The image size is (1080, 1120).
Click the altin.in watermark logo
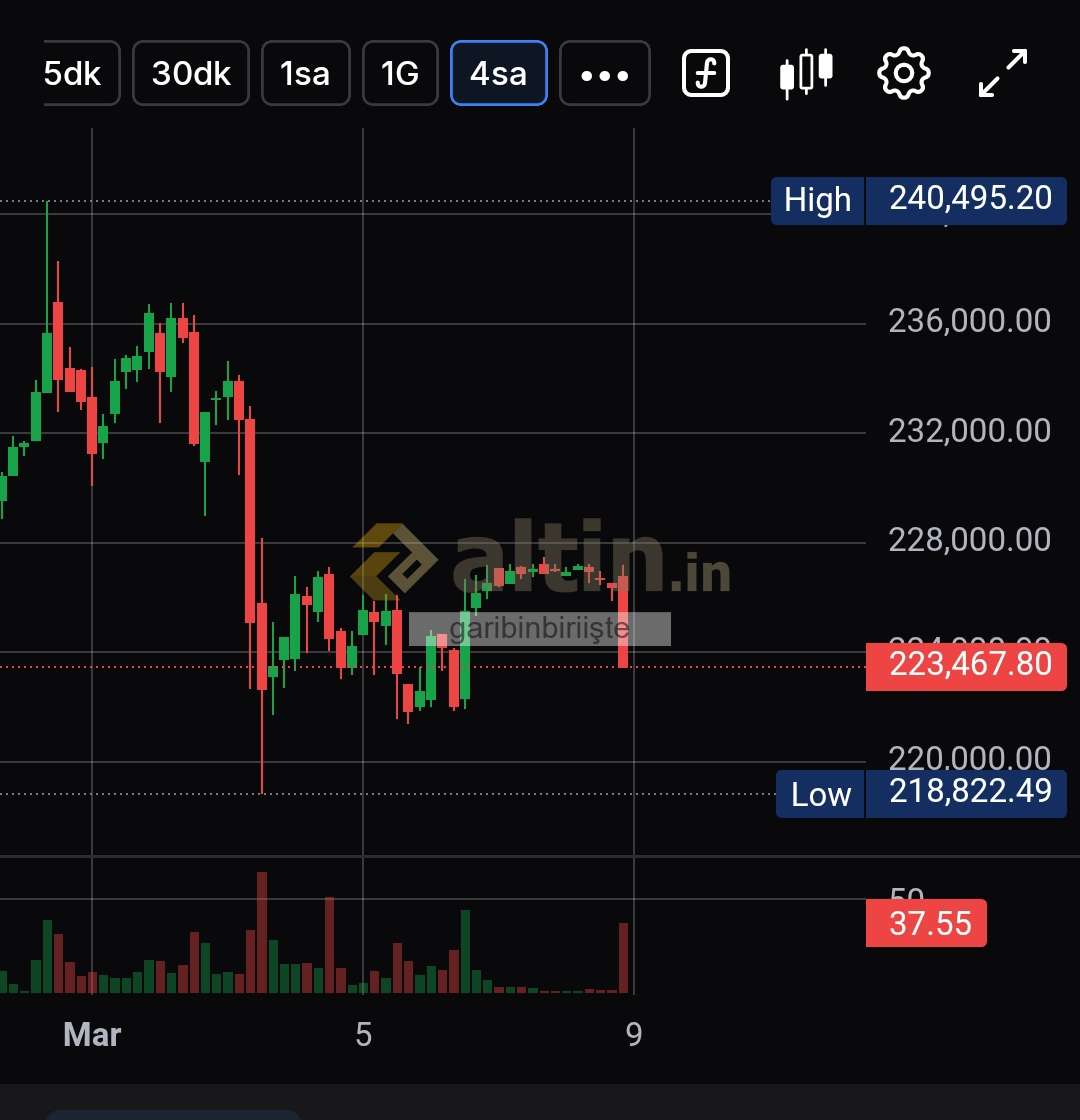[x=541, y=562]
